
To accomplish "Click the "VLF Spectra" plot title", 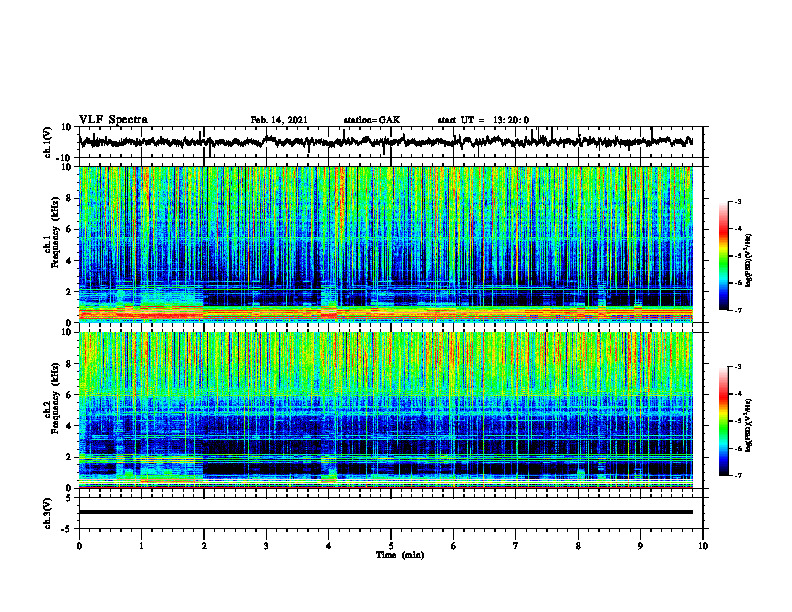I will click(x=113, y=120).
